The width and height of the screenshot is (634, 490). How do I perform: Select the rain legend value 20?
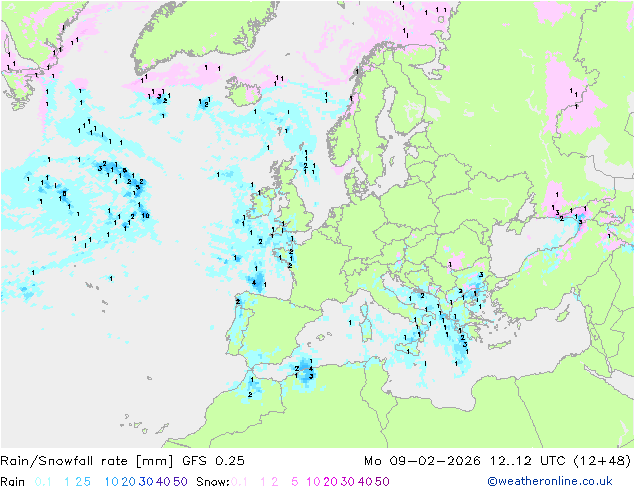[x=129, y=482]
